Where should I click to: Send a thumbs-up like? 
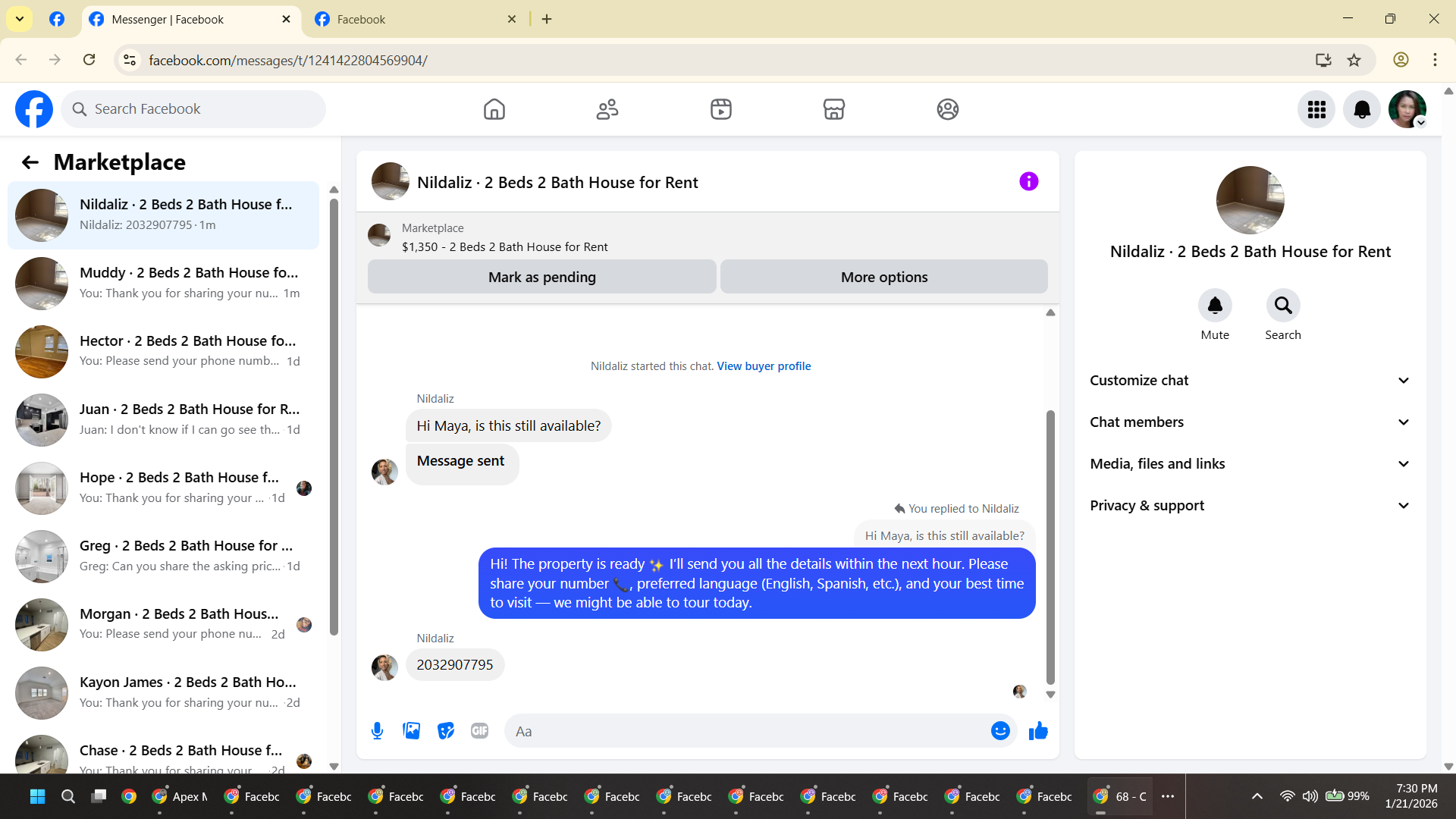[x=1038, y=731]
